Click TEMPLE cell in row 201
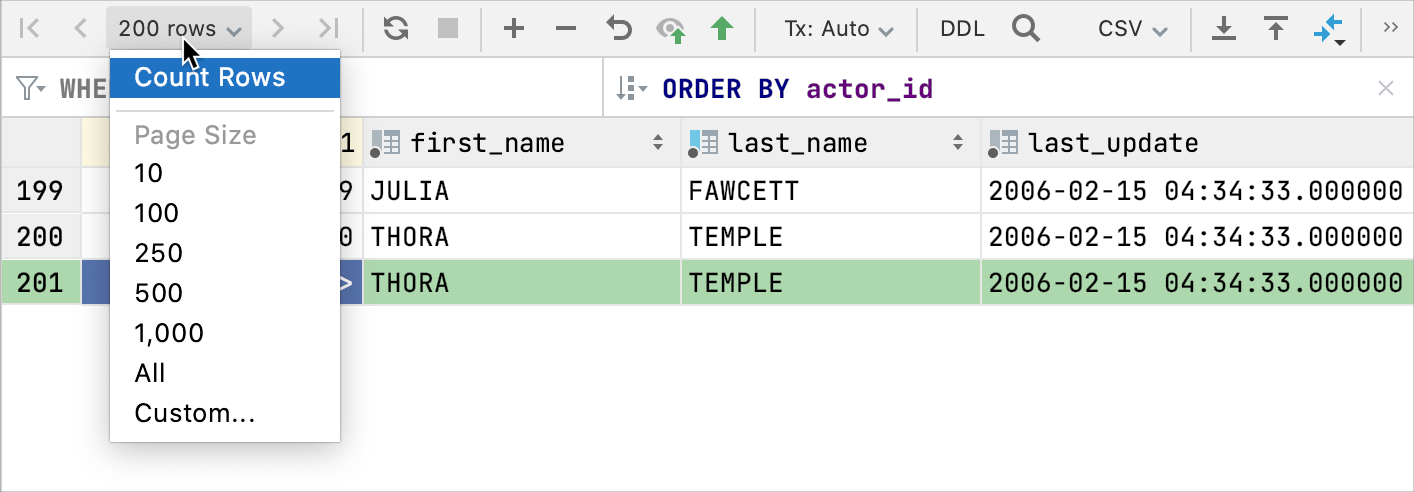Viewport: 1414px width, 492px height. (x=831, y=283)
